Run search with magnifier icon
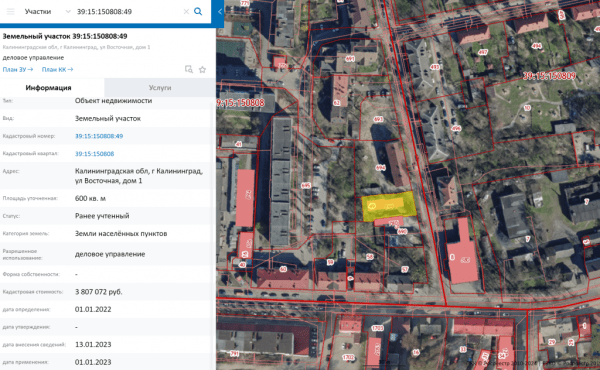The width and height of the screenshot is (600, 370). click(x=198, y=11)
